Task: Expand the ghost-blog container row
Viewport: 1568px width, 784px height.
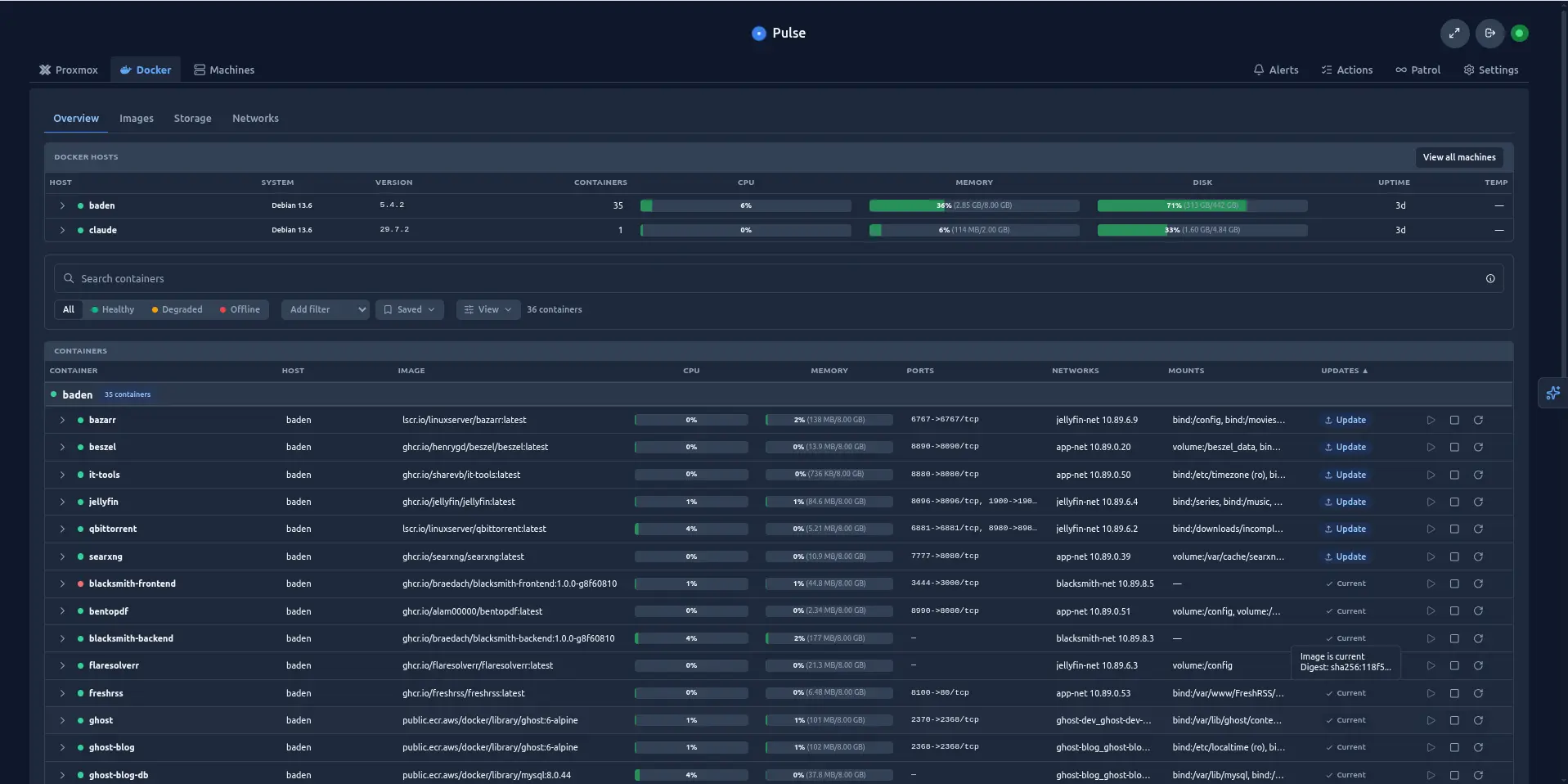Action: tap(62, 748)
